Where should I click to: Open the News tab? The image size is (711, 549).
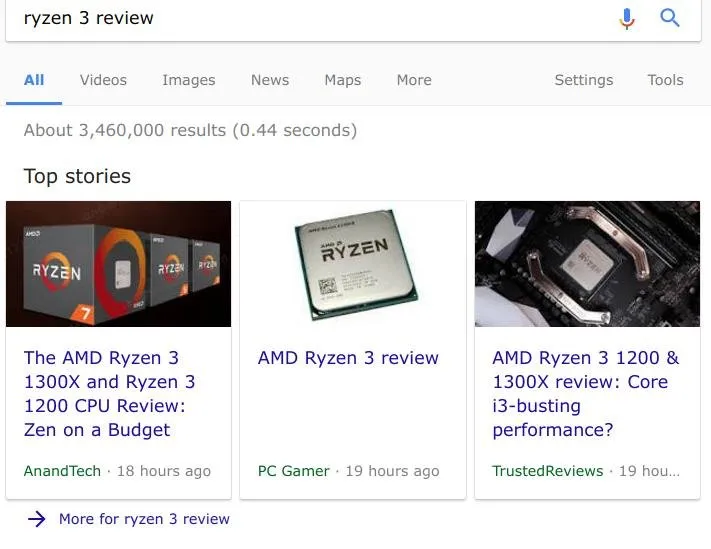click(270, 80)
